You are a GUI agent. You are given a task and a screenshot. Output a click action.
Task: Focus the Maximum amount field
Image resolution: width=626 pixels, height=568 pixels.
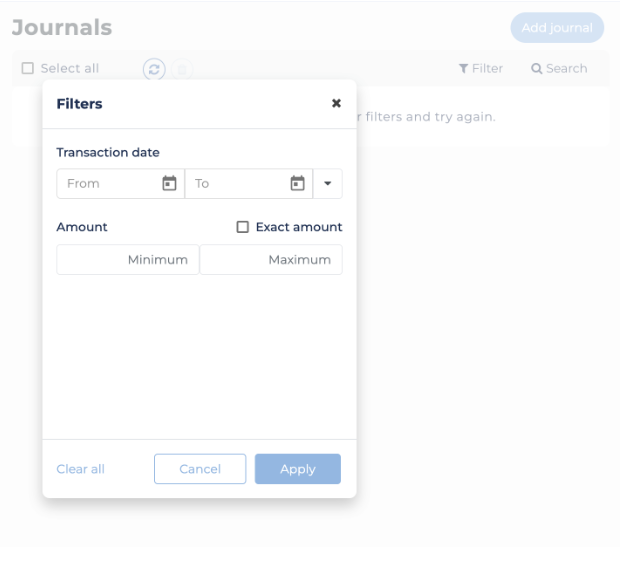coord(271,260)
